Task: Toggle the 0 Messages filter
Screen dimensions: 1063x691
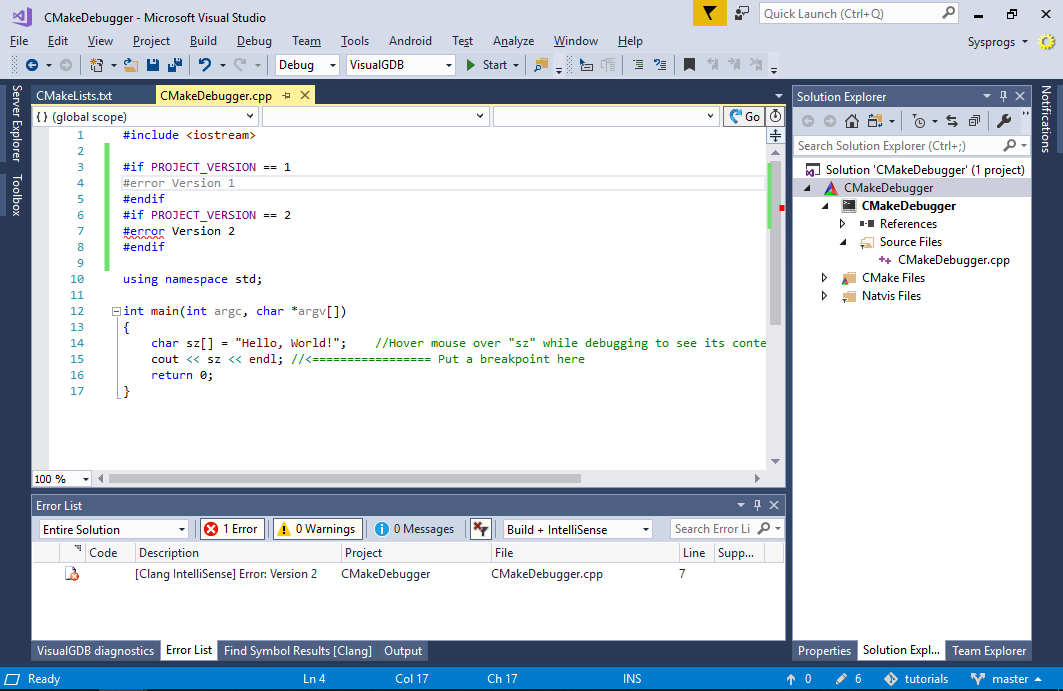Action: (415, 529)
